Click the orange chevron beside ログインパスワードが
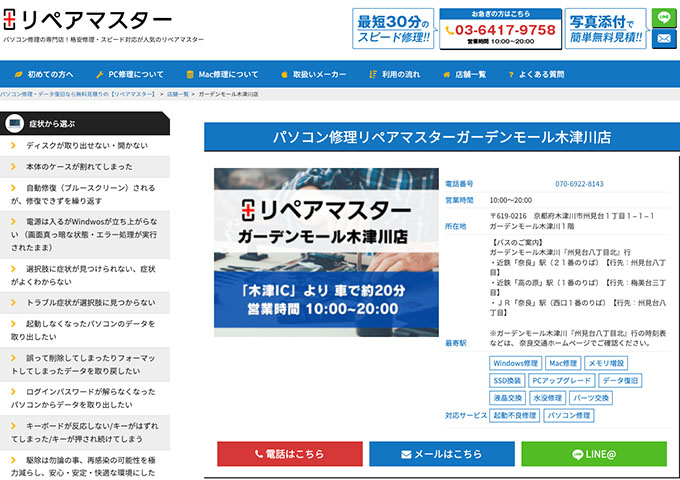The width and height of the screenshot is (680, 480). (x=13, y=392)
